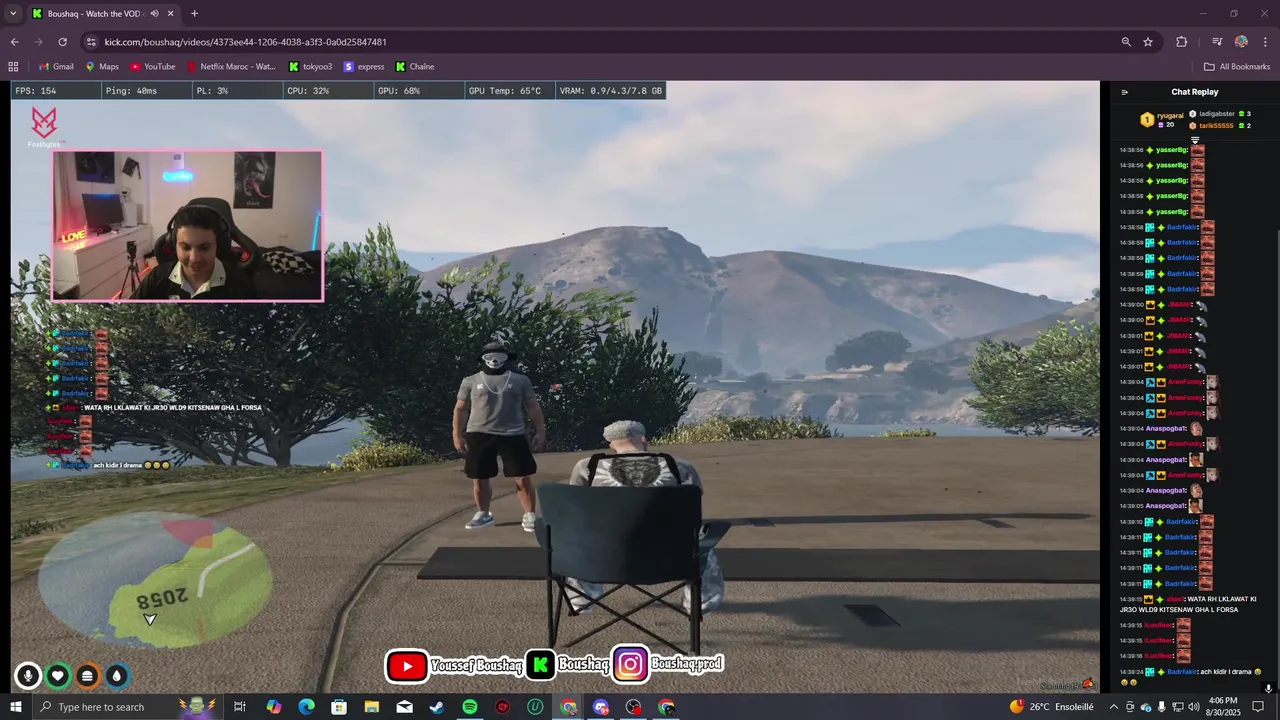This screenshot has height=720, width=1280.
Task: Open the Gmail bookmark
Action: click(x=55, y=67)
